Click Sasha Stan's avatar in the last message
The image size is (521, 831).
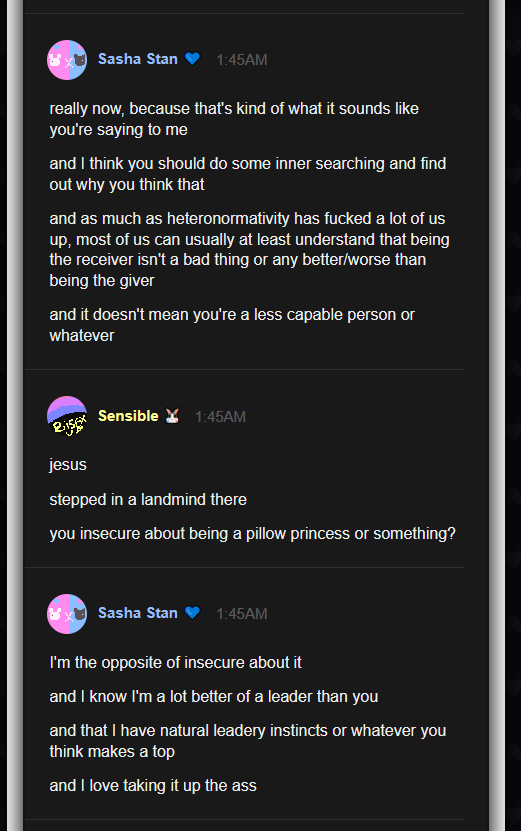[67, 614]
